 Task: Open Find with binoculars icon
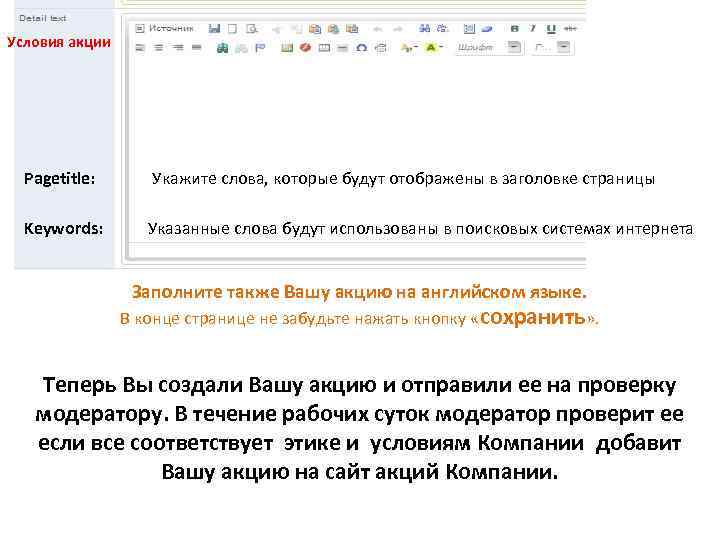pos(424,28)
